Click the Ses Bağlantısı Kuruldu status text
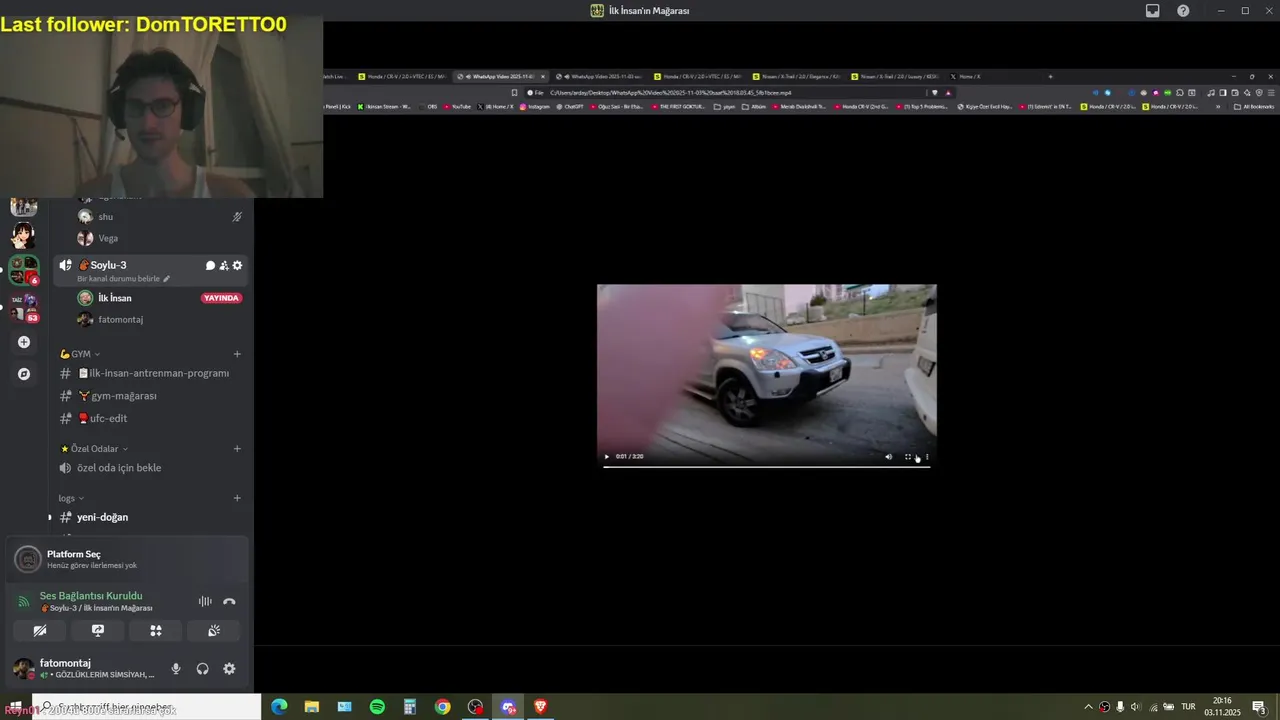This screenshot has width=1280, height=720. click(91, 596)
